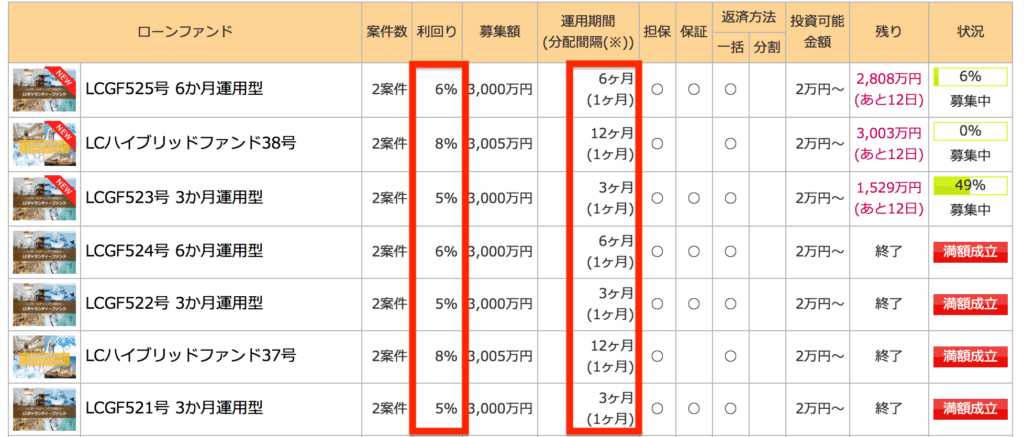This screenshot has width=1024, height=437.
Task: Click the ローンファンド column header
Action: [184, 31]
